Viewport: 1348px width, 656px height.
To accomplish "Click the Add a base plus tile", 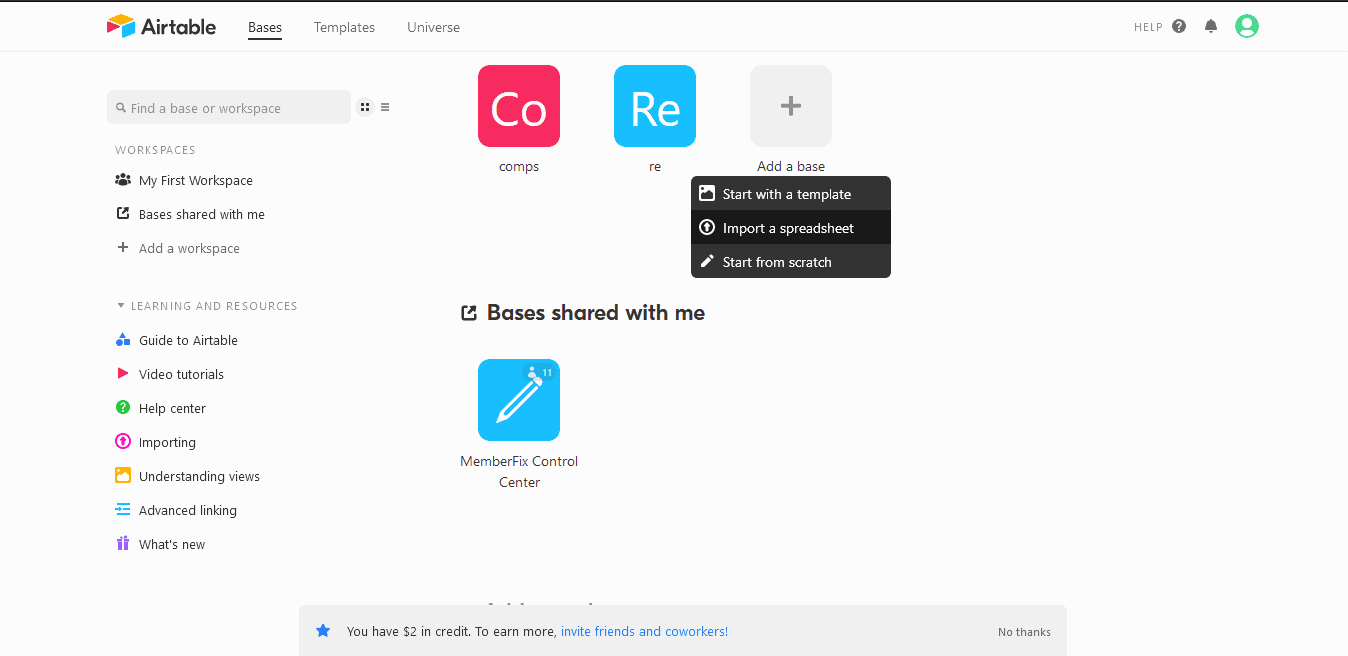I will [790, 106].
